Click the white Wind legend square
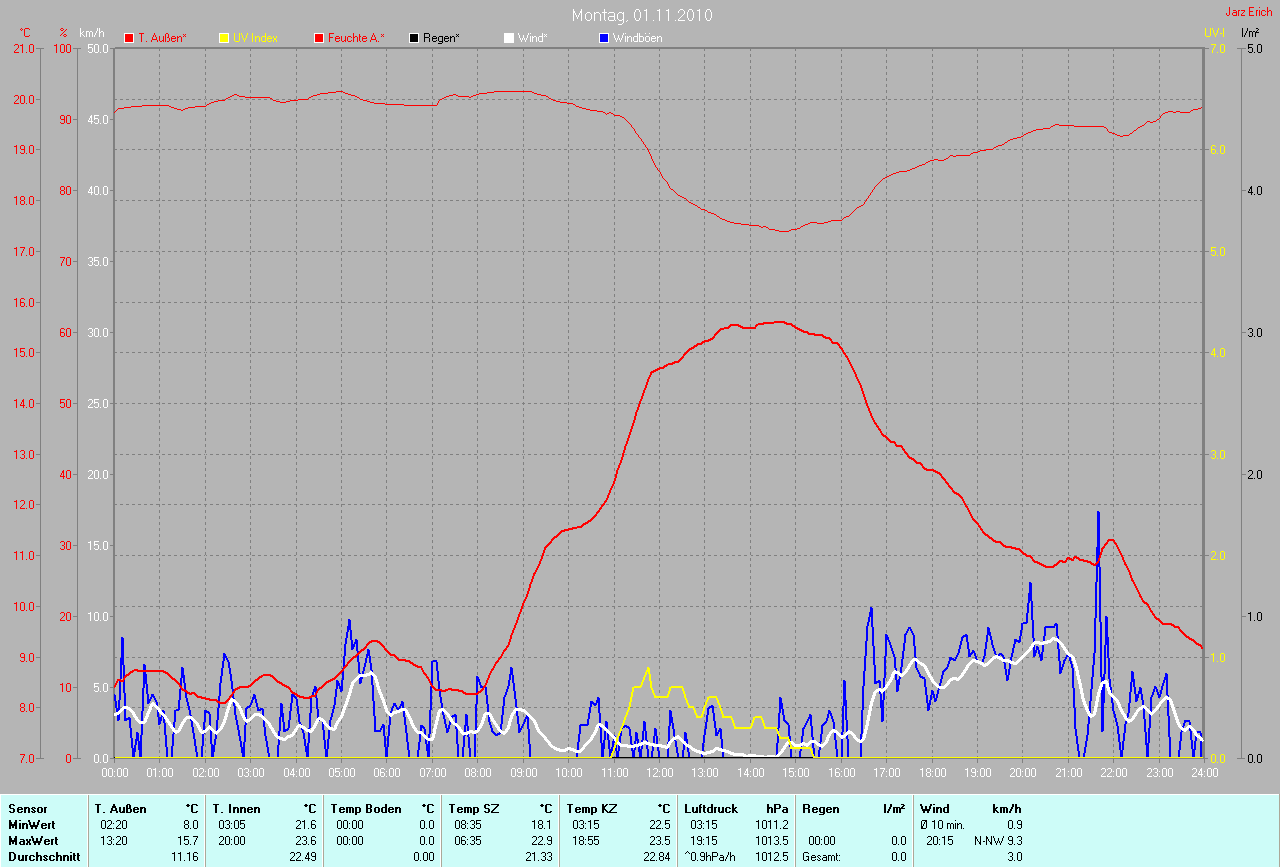 click(508, 38)
